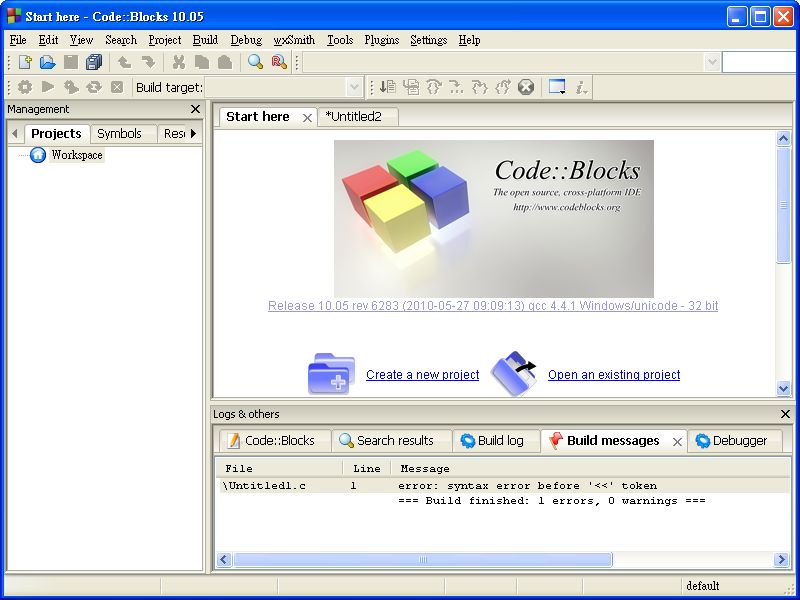Close the Management panel

coord(195,109)
